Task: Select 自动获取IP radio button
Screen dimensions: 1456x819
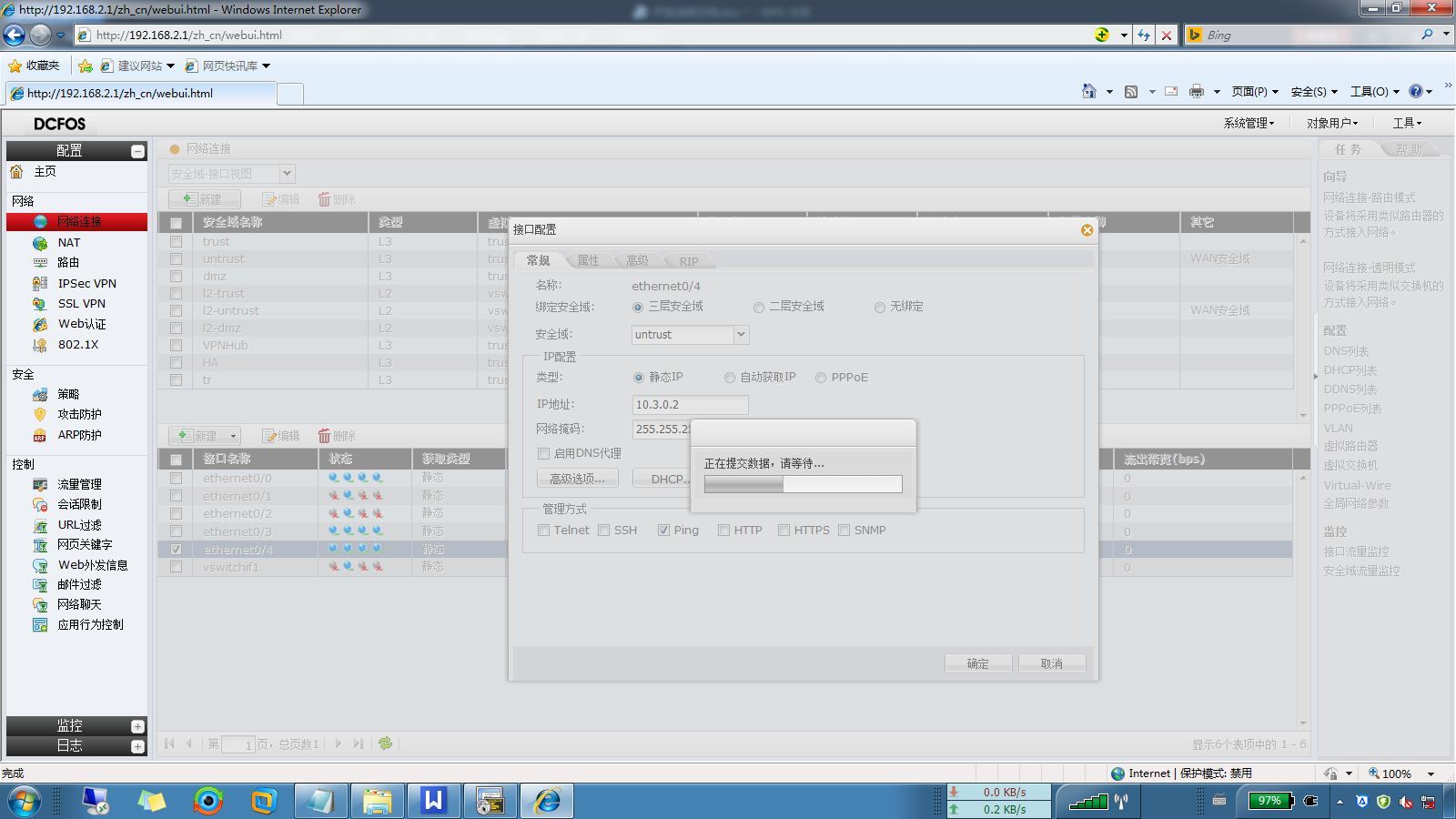Action: pos(730,378)
